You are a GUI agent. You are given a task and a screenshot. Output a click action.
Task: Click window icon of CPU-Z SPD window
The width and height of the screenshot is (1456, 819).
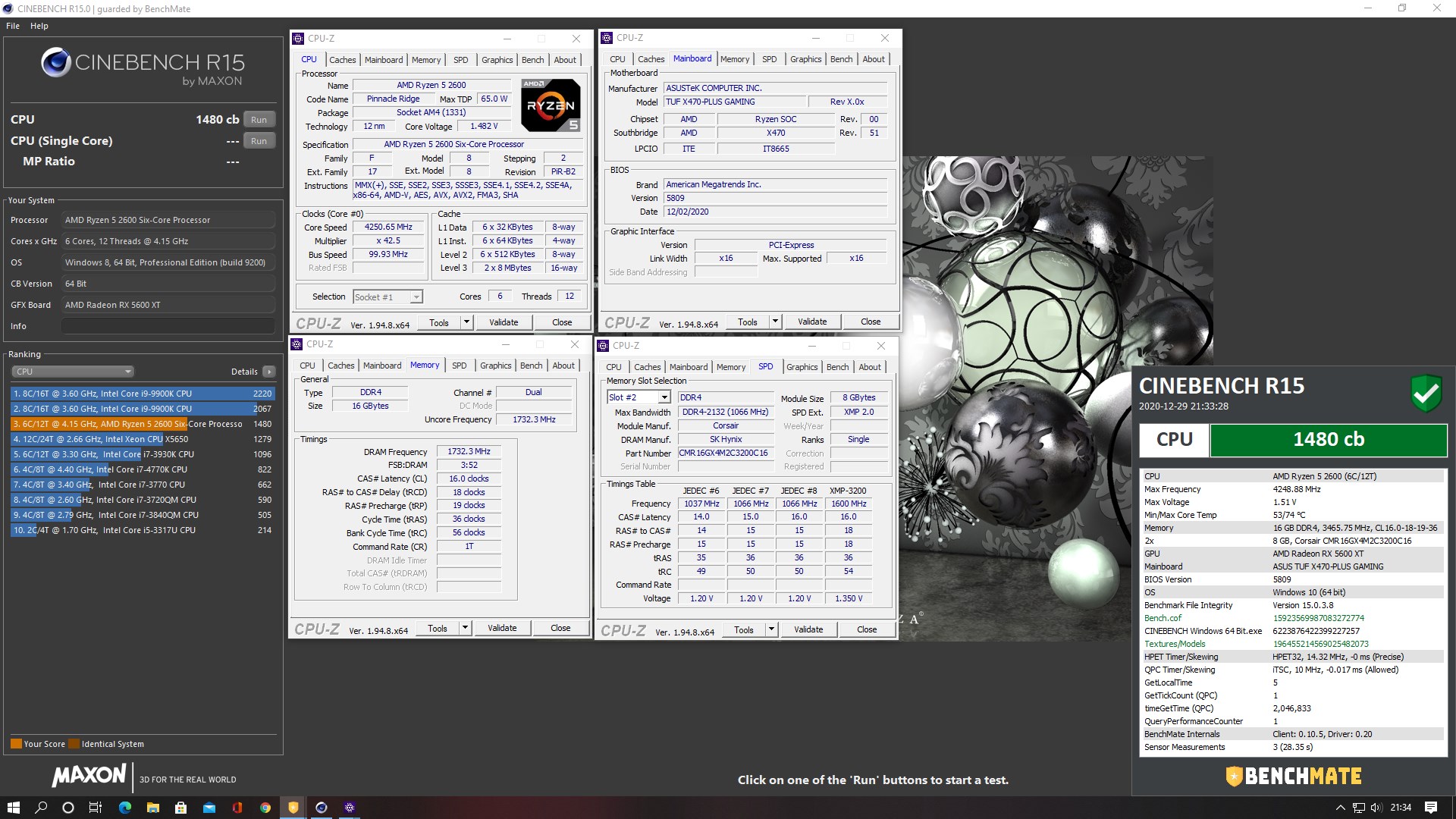604,346
